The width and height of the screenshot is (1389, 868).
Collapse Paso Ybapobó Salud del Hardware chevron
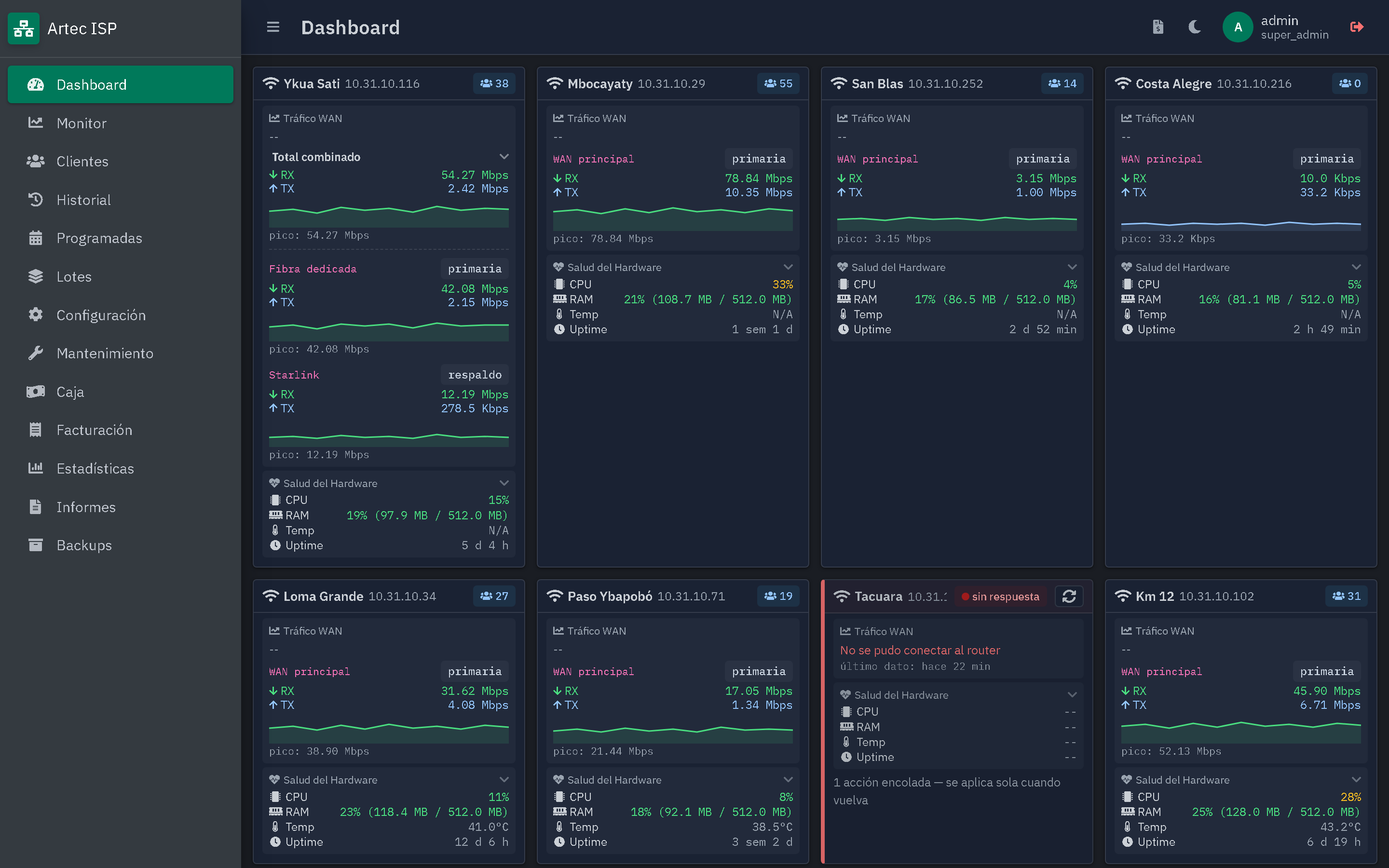coord(788,780)
